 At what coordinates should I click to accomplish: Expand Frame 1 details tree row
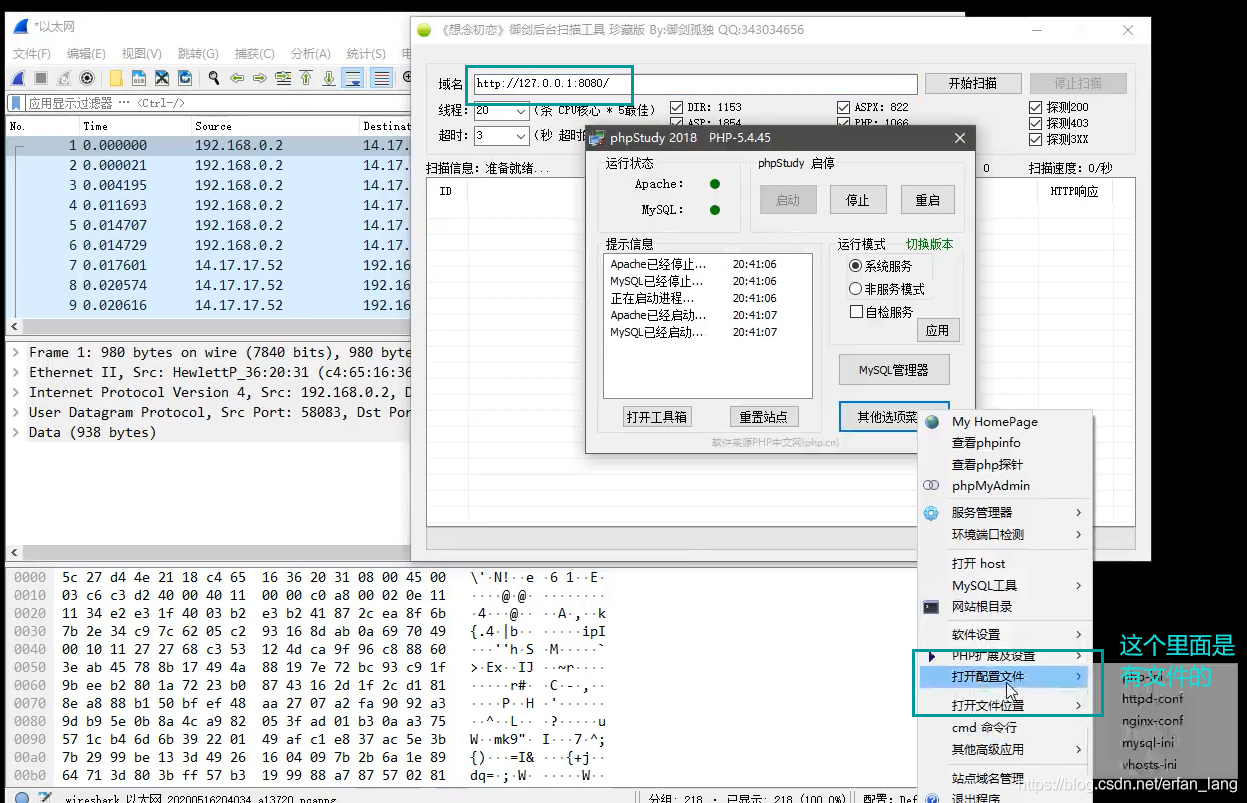pos(16,352)
